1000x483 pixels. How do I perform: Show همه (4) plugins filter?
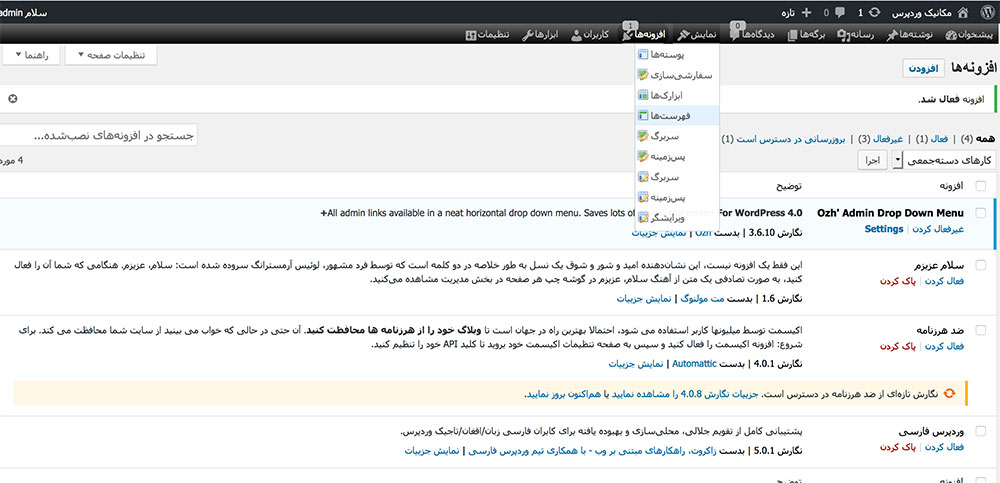tap(976, 138)
